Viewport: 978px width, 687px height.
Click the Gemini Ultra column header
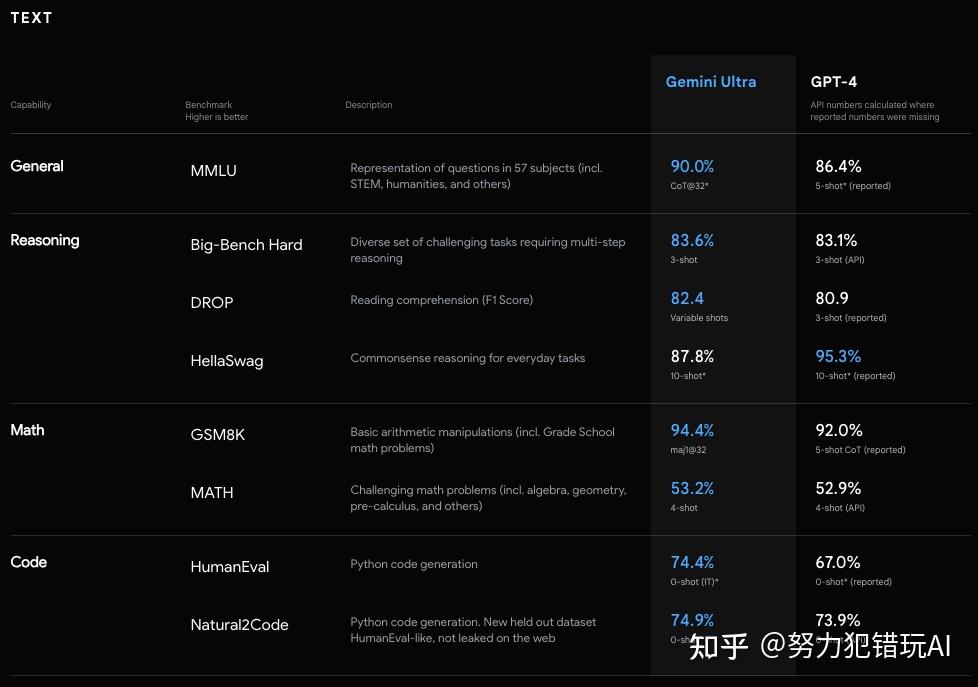point(711,82)
